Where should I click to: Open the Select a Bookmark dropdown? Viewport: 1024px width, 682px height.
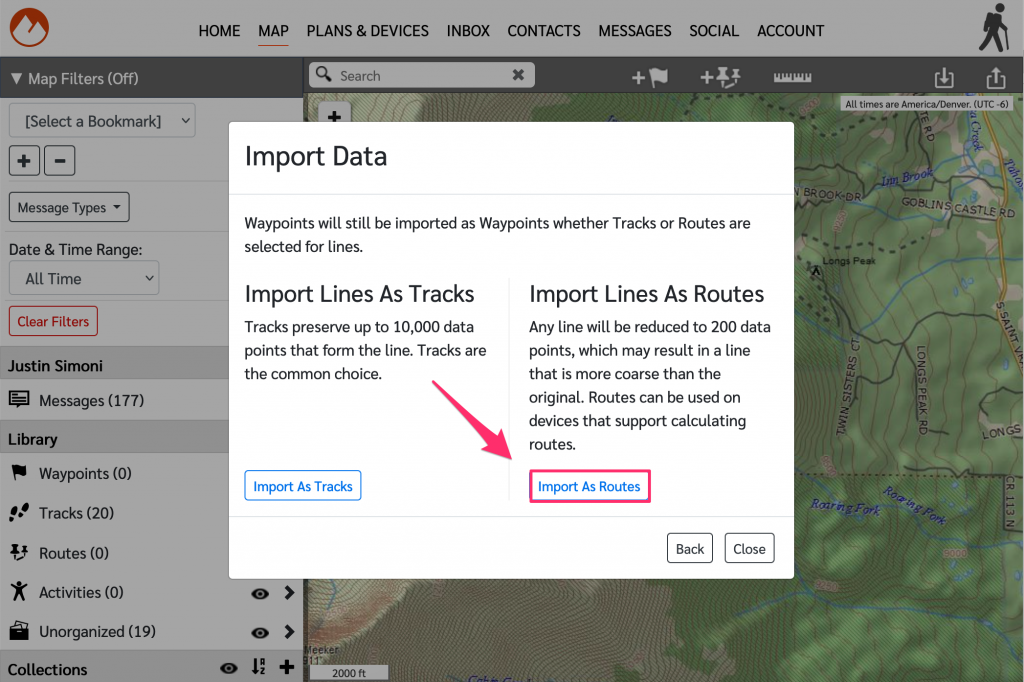[102, 121]
